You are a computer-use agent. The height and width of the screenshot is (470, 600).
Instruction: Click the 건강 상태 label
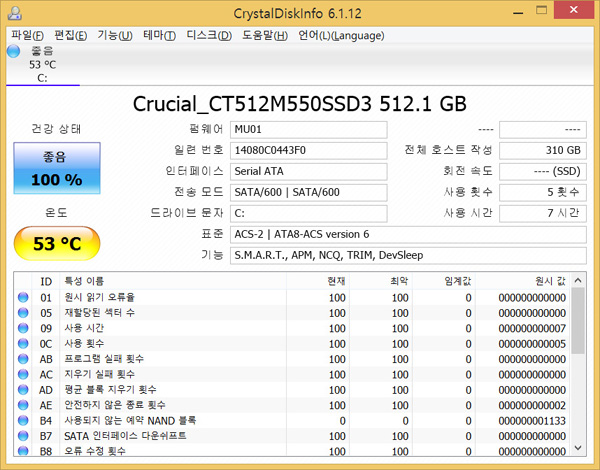pos(56,129)
